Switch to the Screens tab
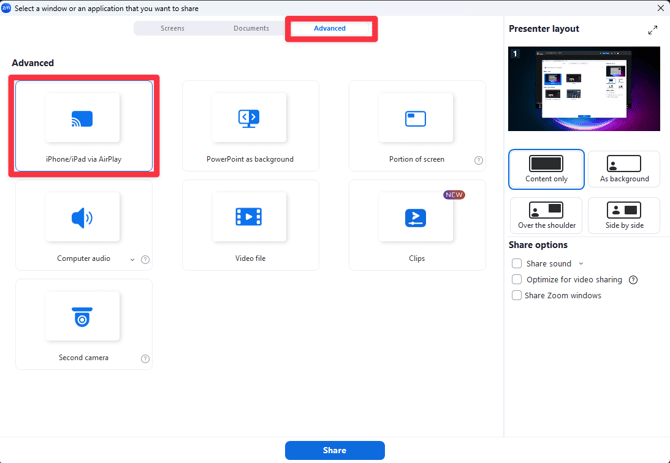Image resolution: width=670 pixels, height=463 pixels. [x=172, y=28]
